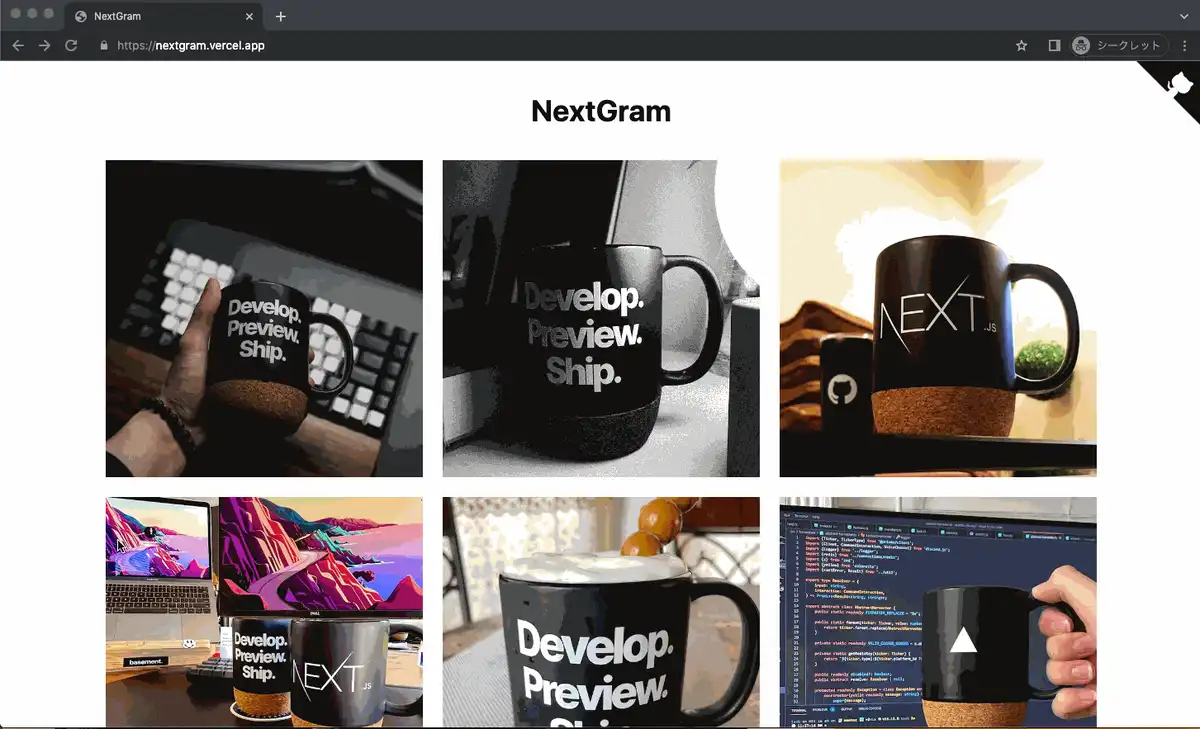Open the browser side panel icon
1200x729 pixels.
pyautogui.click(x=1053, y=45)
